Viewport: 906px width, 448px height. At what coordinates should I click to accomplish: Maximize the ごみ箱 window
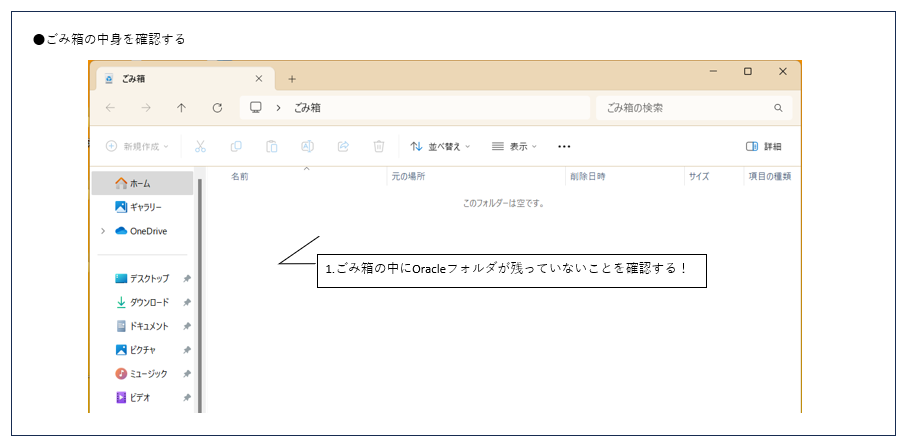(x=748, y=71)
